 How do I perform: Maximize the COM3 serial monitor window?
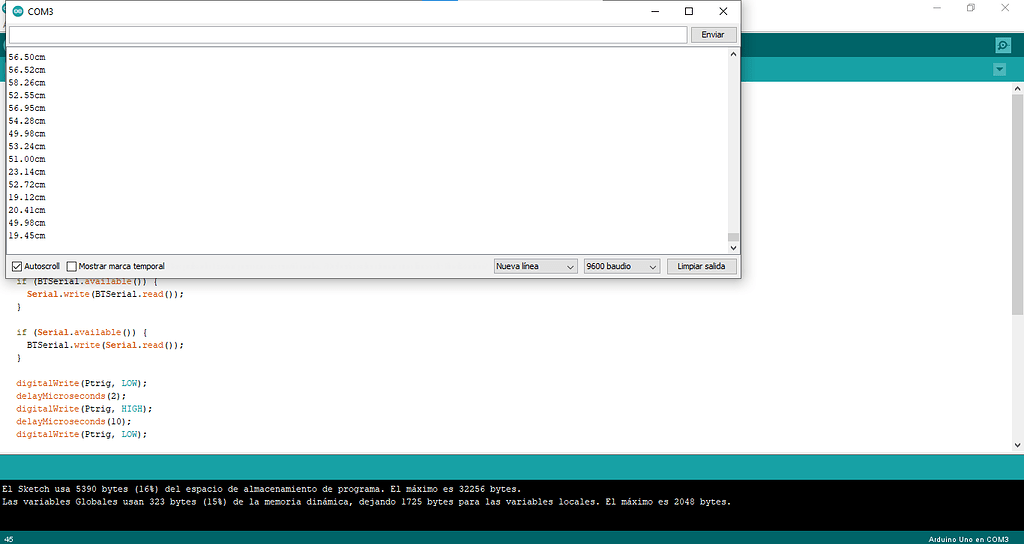click(x=688, y=11)
